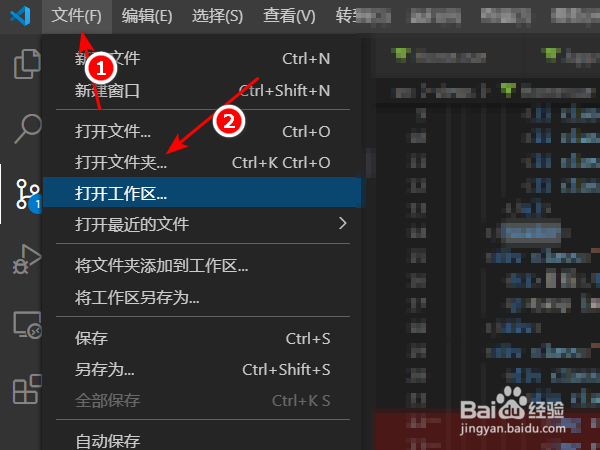
Task: Select 打开工作区... menu entry
Action: 203,192
